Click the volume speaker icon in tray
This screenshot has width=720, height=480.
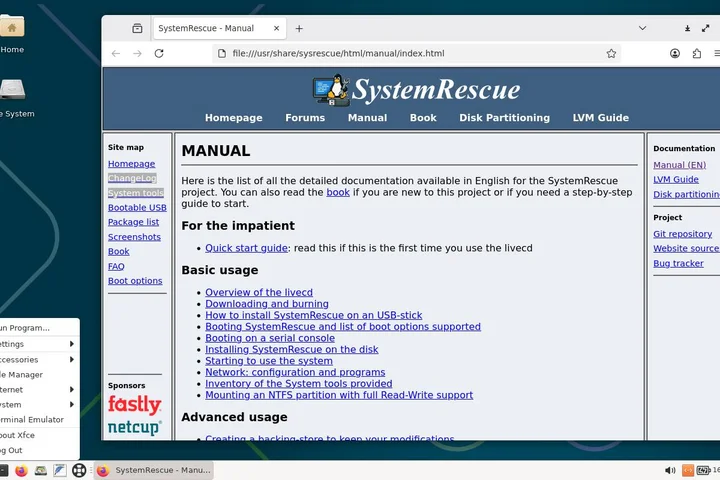(x=670, y=470)
